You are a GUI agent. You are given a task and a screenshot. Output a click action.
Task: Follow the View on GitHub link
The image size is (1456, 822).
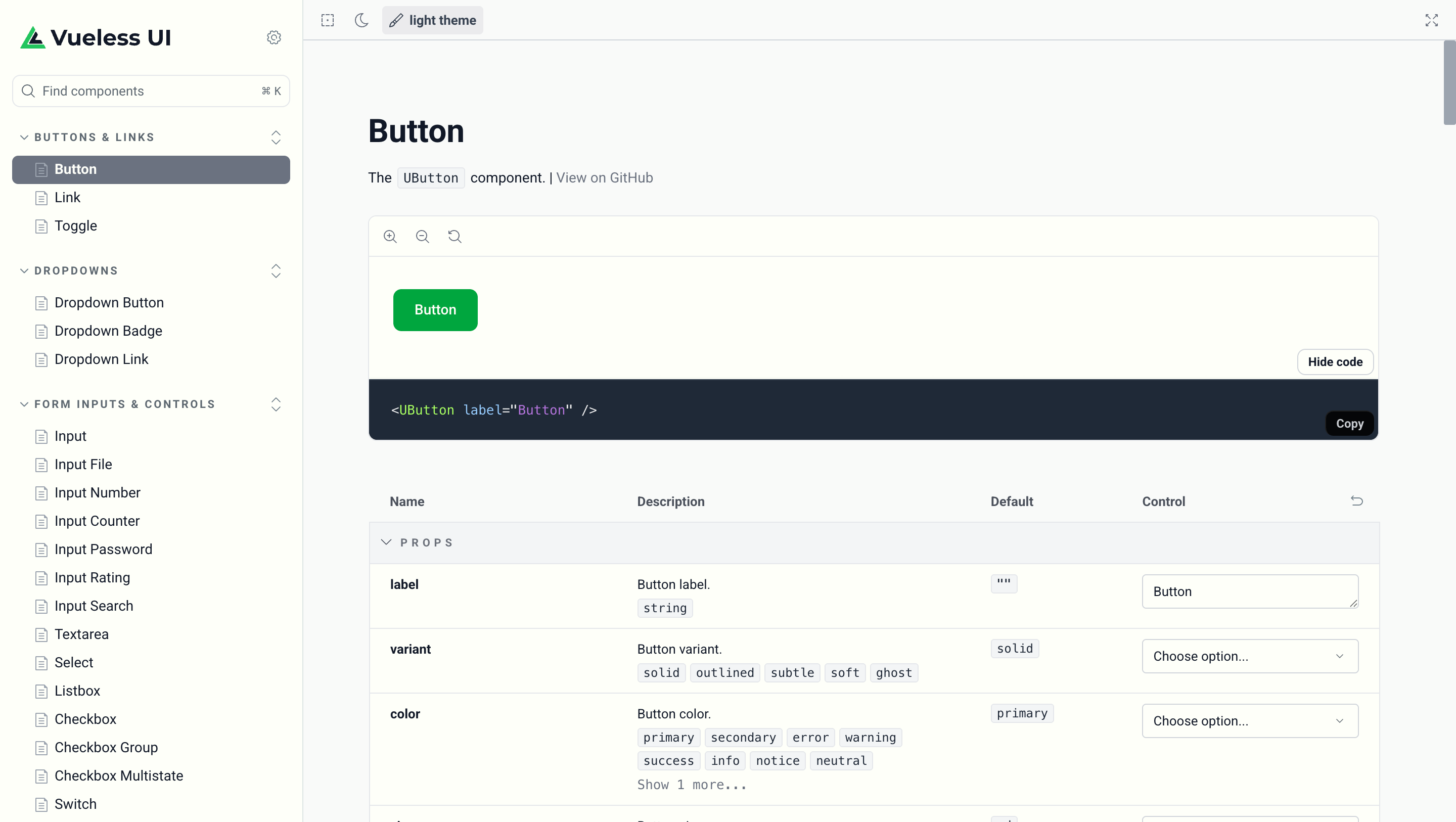604,177
